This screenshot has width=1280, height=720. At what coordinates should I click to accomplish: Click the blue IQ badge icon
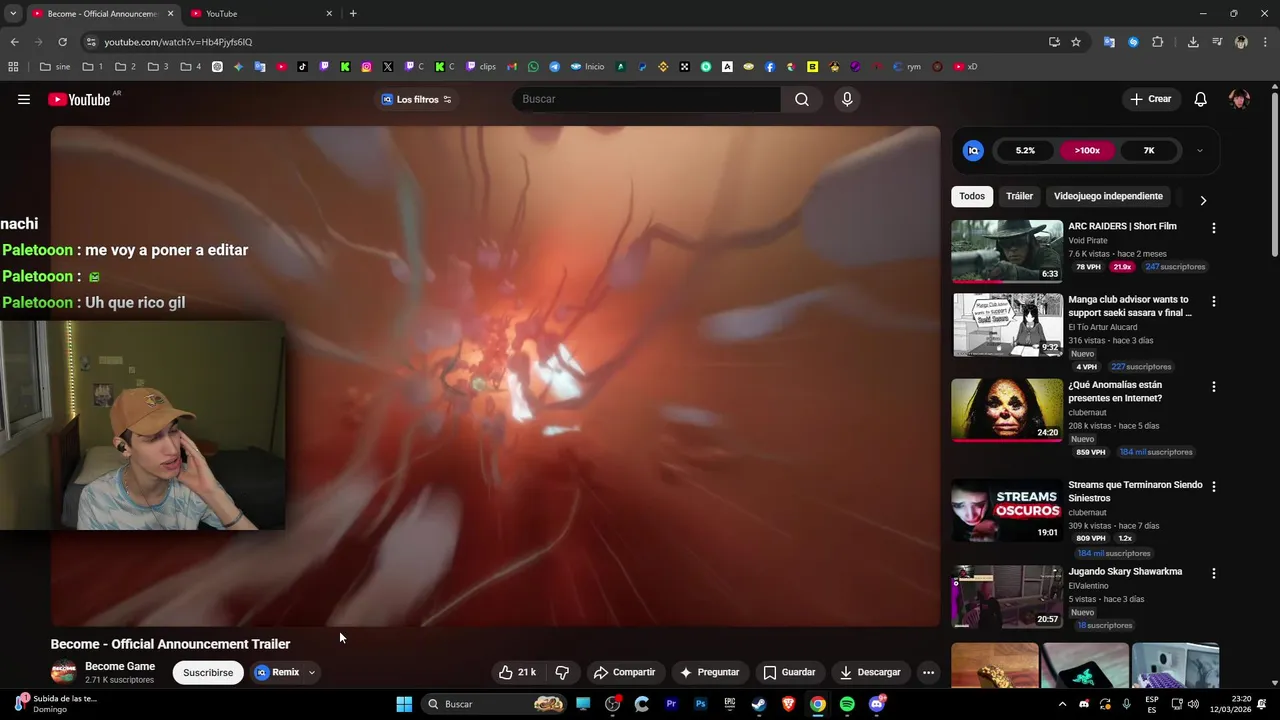click(973, 150)
